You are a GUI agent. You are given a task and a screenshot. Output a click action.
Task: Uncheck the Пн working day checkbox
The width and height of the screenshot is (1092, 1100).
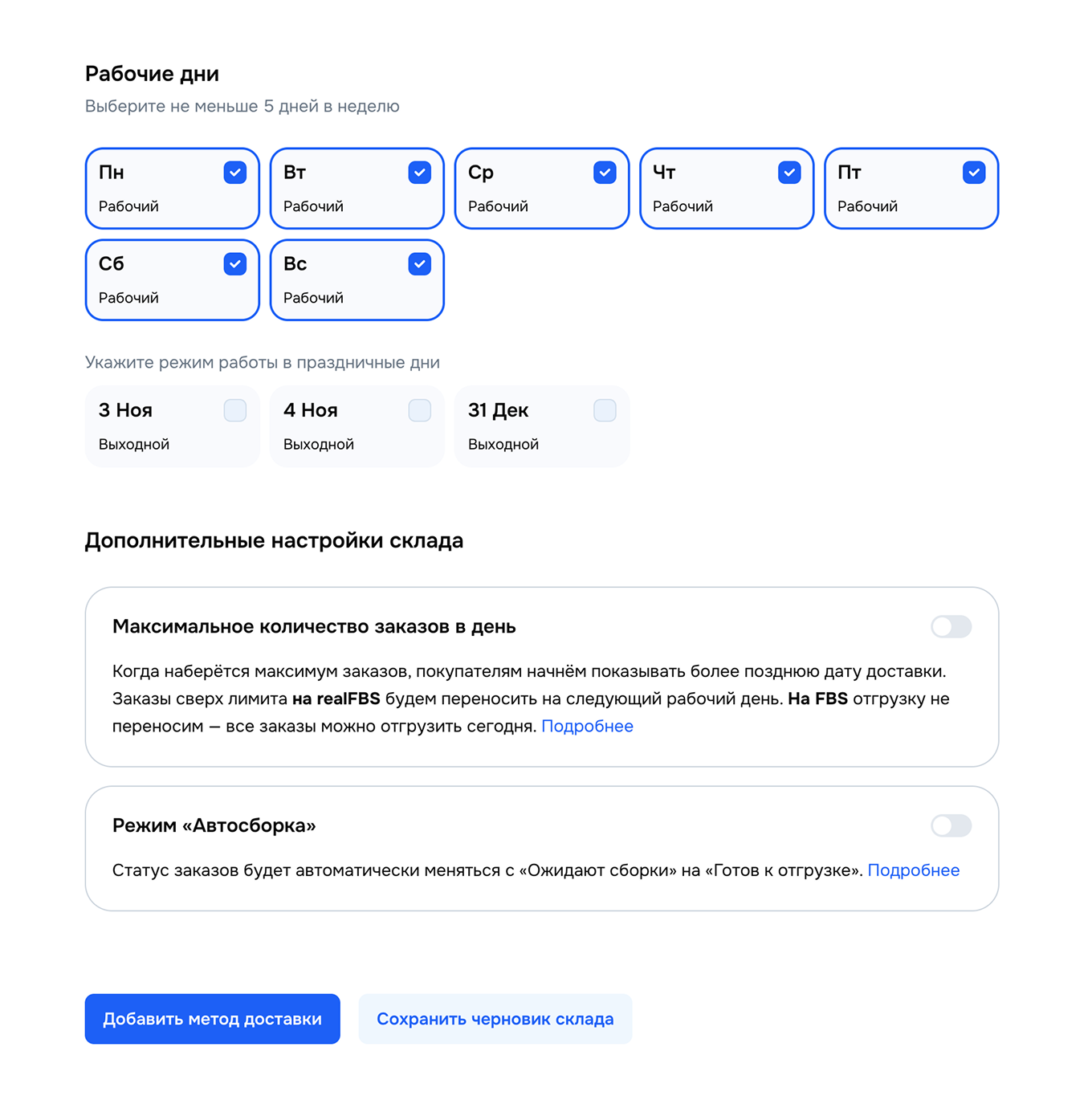(x=234, y=172)
